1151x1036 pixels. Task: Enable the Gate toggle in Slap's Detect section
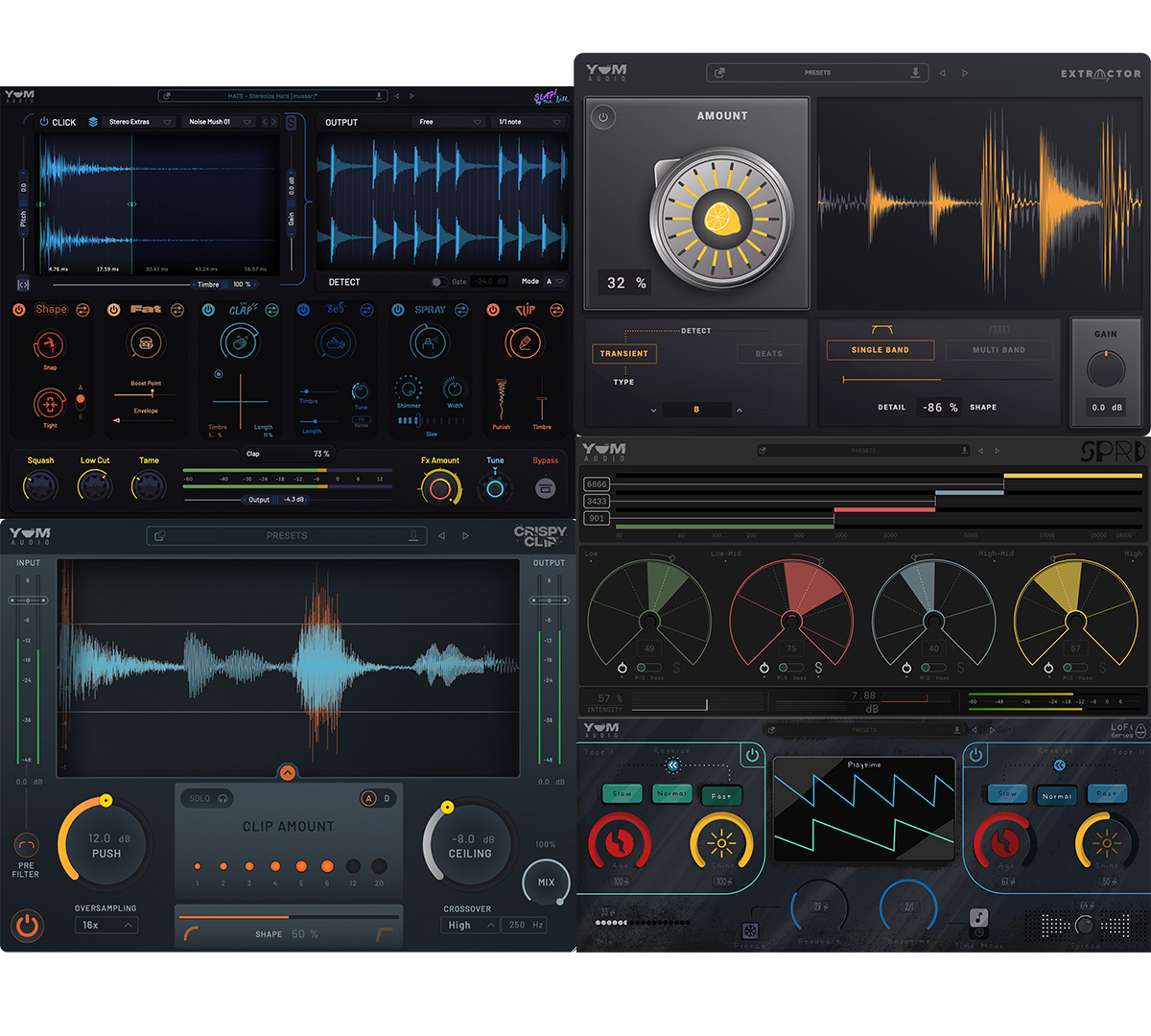point(439,281)
